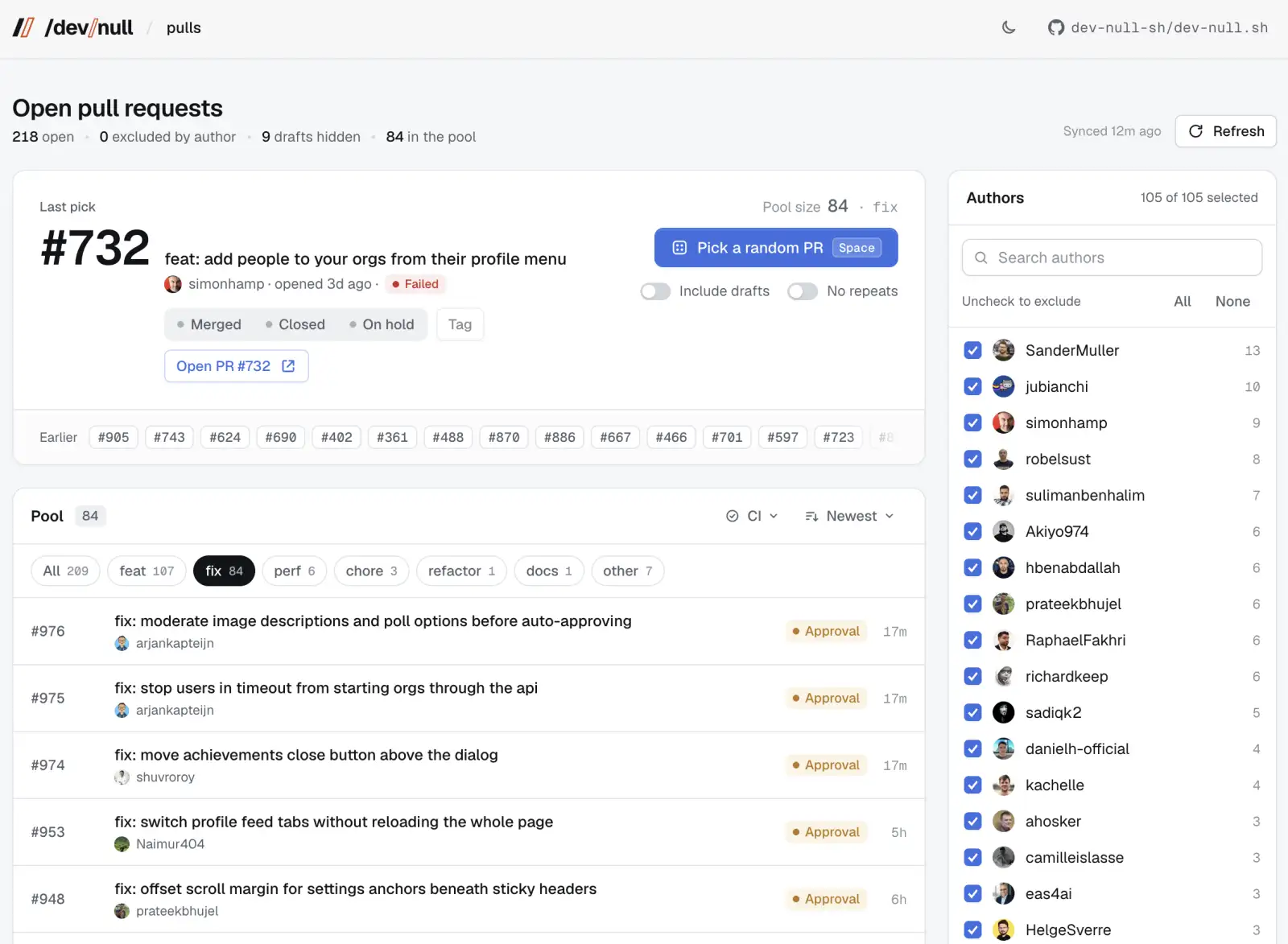This screenshot has height=944, width=1288.
Task: Show refactor pull requests
Action: [x=461, y=571]
